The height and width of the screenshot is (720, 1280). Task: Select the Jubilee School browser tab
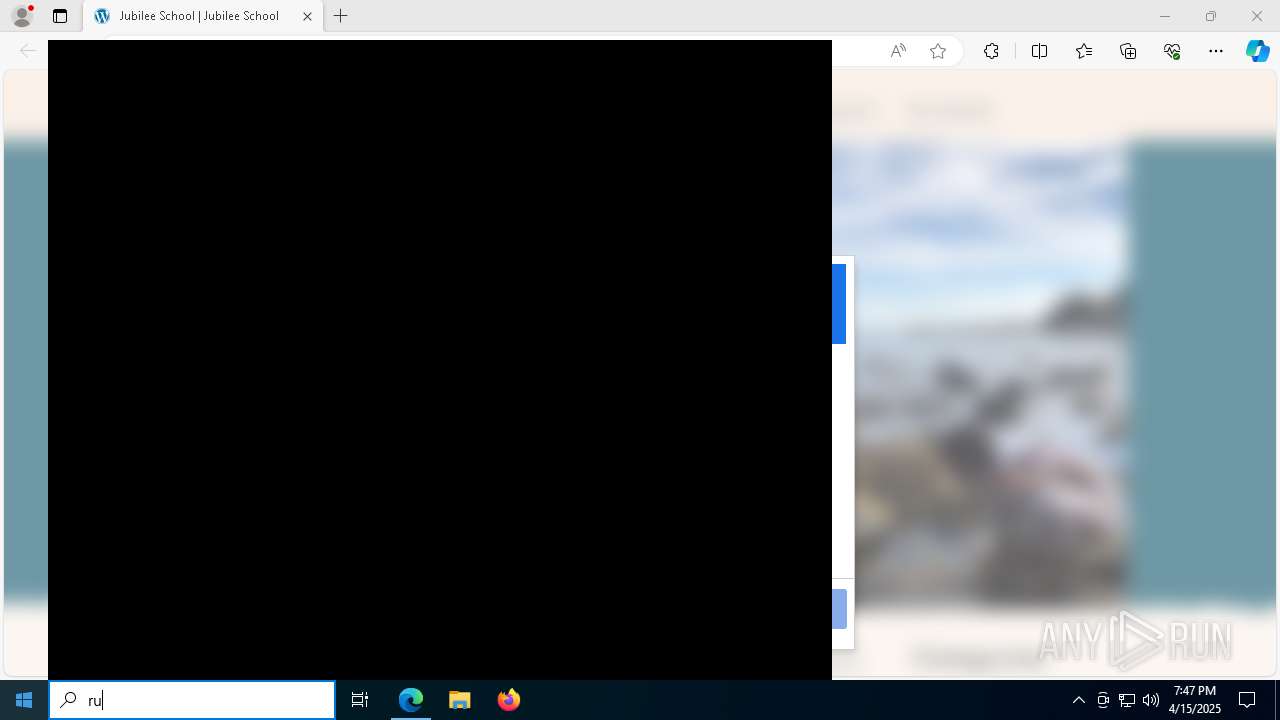202,16
